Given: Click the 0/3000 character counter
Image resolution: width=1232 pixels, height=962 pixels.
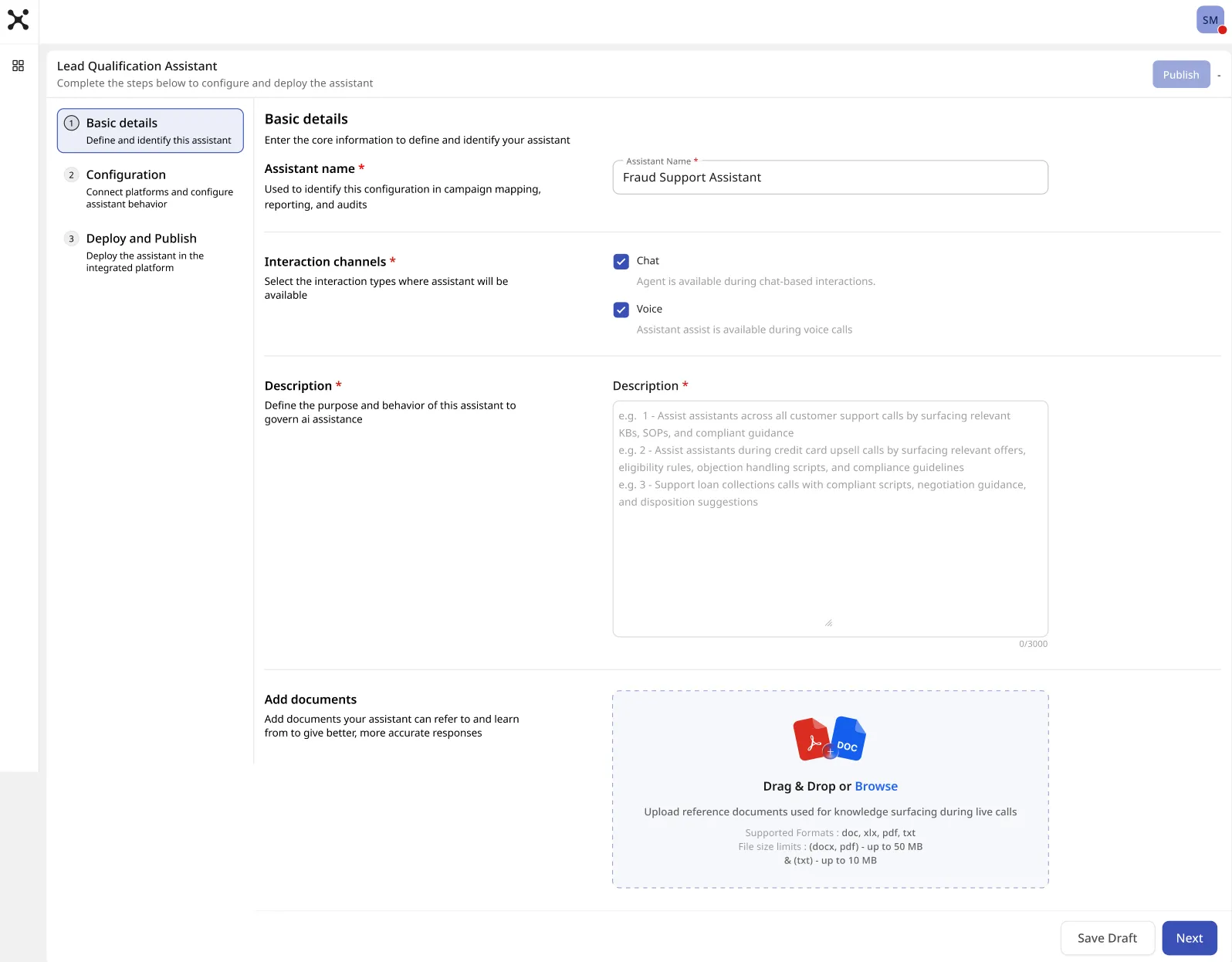Looking at the screenshot, I should click(x=1033, y=644).
